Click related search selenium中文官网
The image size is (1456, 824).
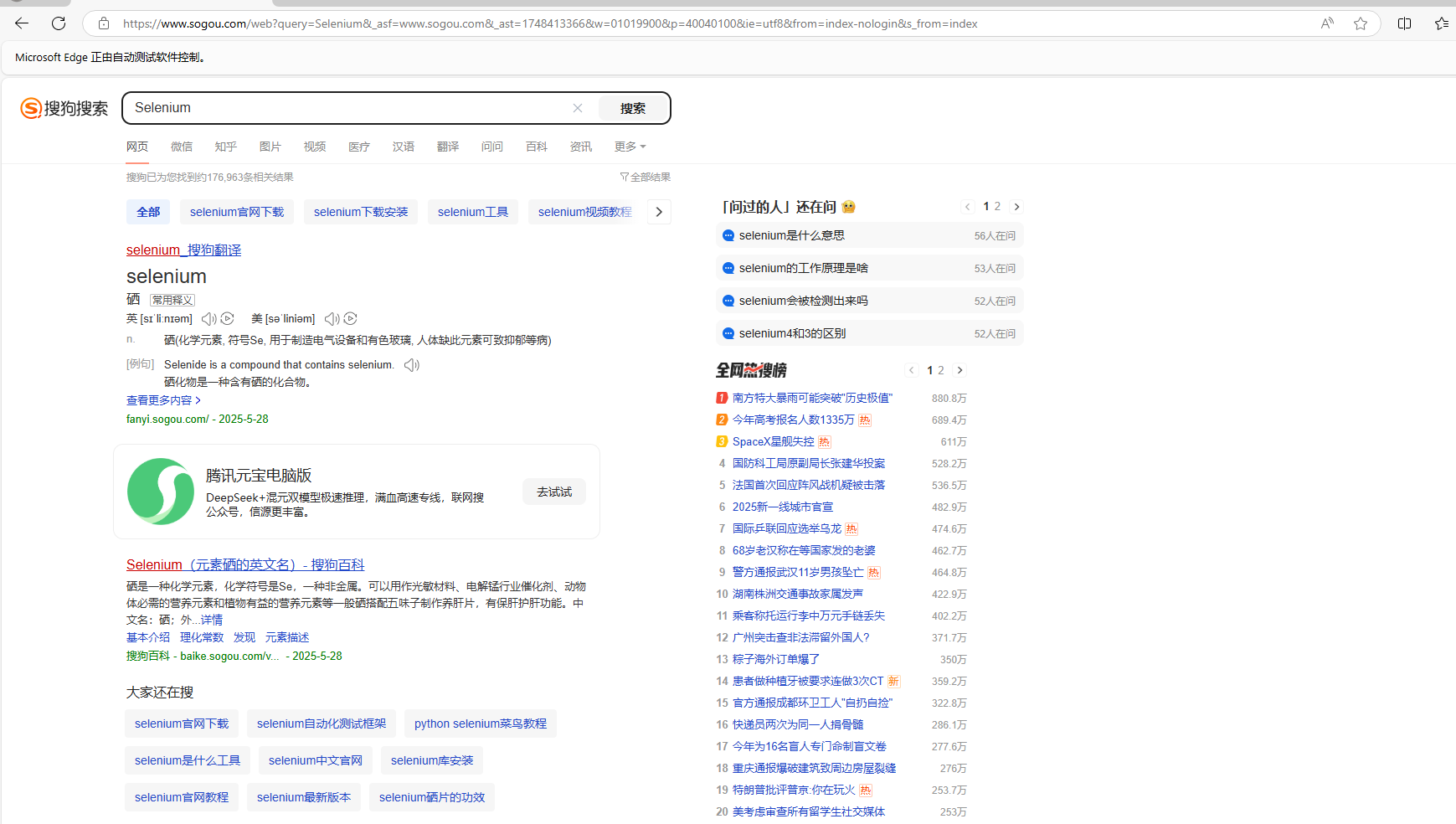click(x=316, y=760)
